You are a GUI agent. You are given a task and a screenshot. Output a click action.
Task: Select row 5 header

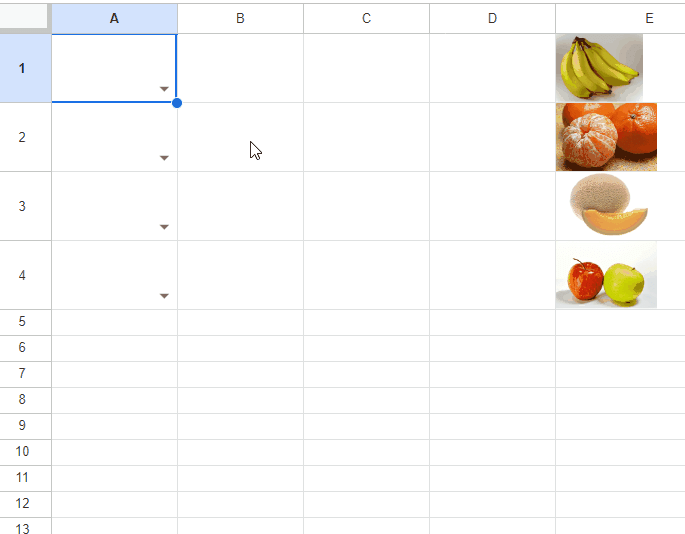click(22, 322)
